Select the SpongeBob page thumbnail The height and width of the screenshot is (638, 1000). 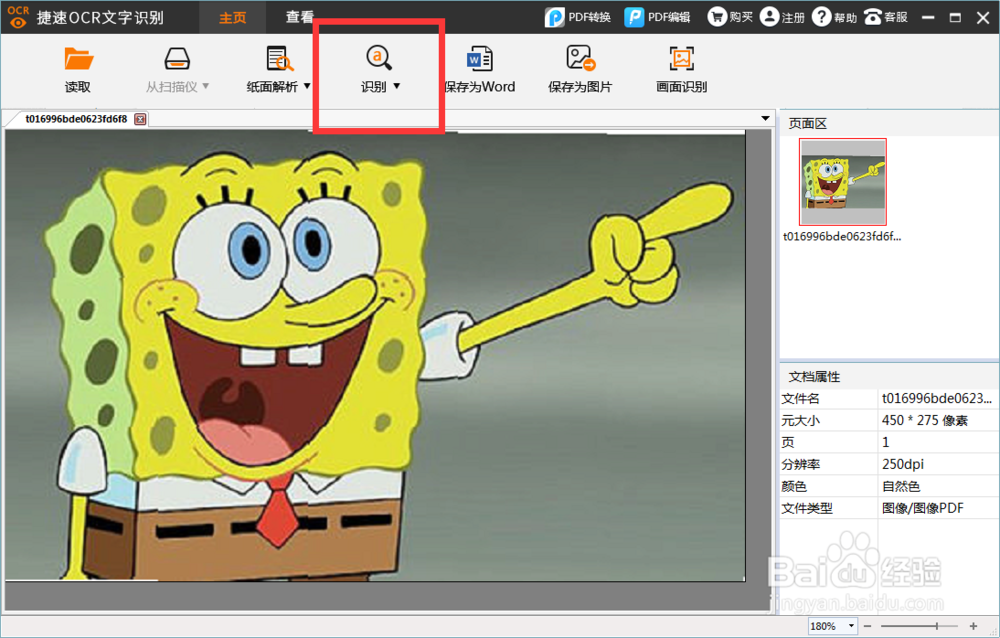(x=843, y=182)
